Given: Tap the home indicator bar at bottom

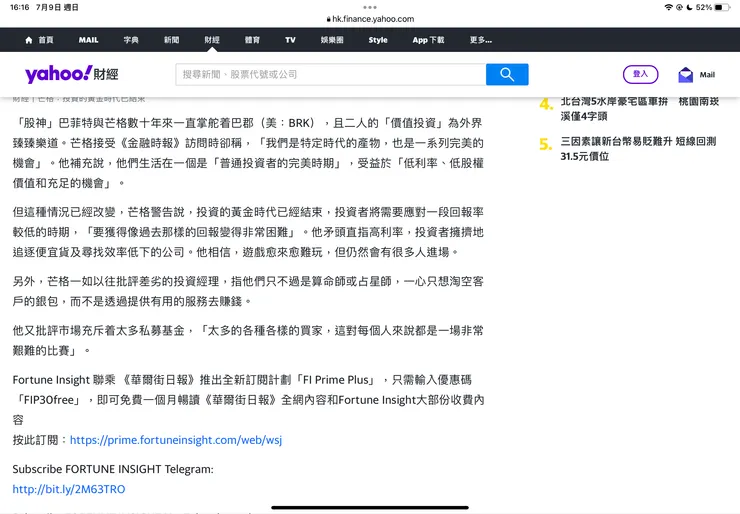Looking at the screenshot, I should [370, 508].
